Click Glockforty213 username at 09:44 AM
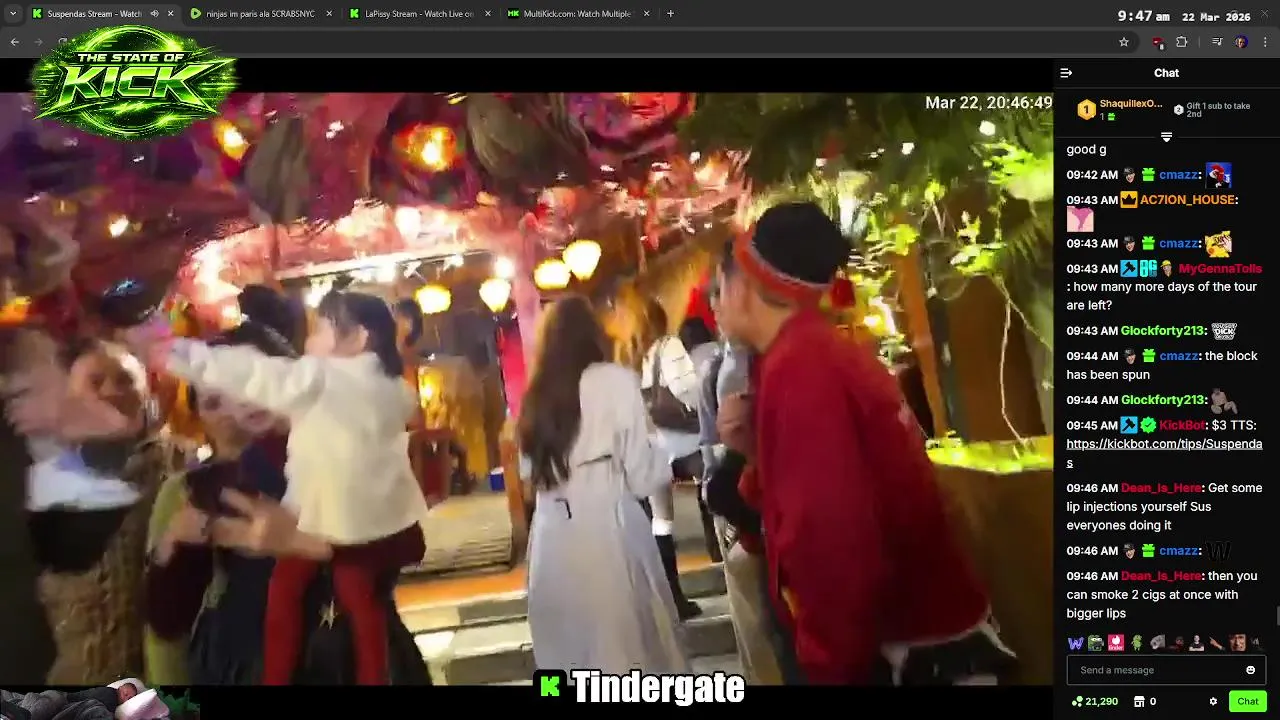The height and width of the screenshot is (720, 1280). coord(1163,400)
